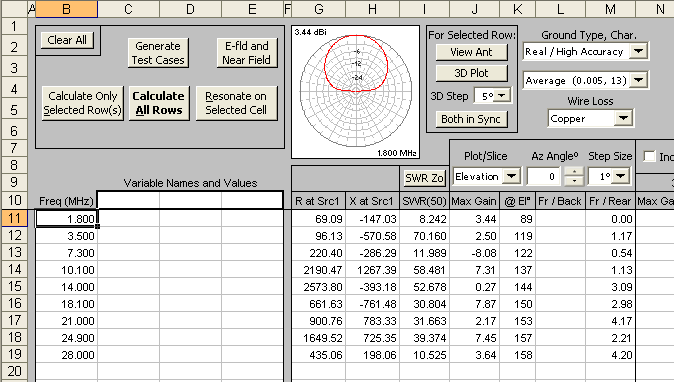Select elevation value 153
Viewport: 674px width, 382px height.
[x=518, y=321]
